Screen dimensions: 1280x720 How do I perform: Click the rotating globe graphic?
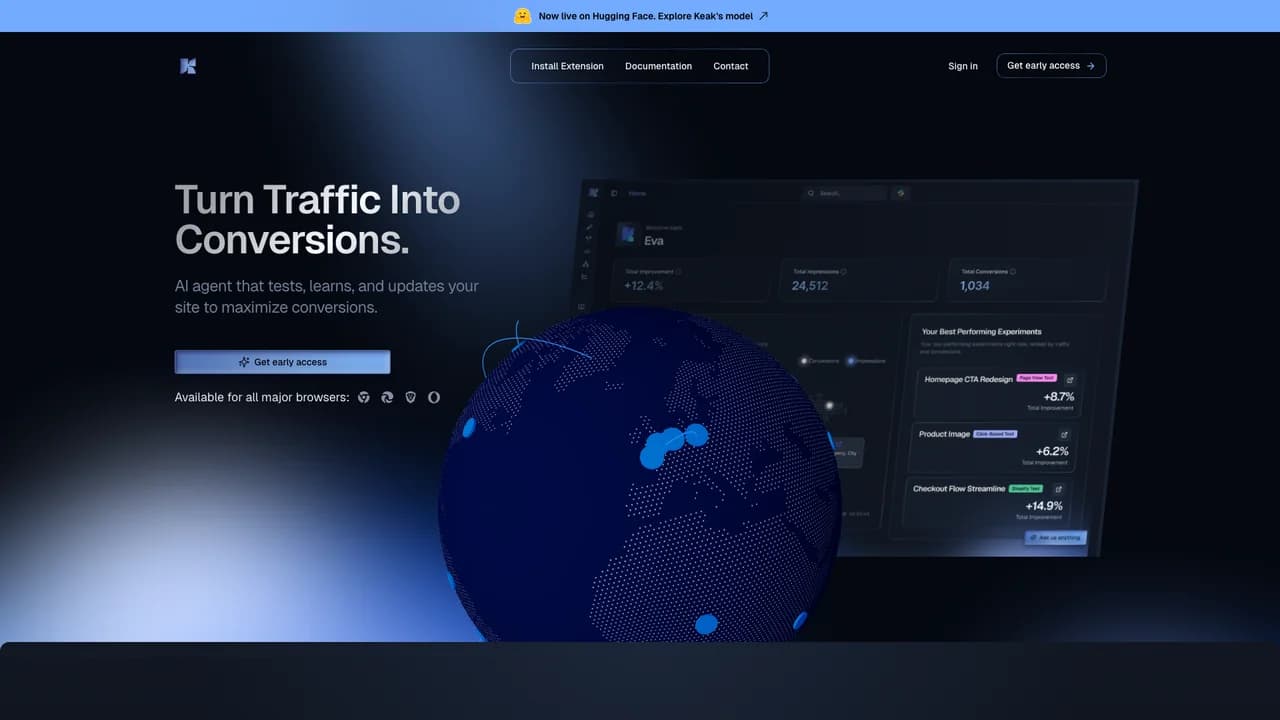[640, 475]
